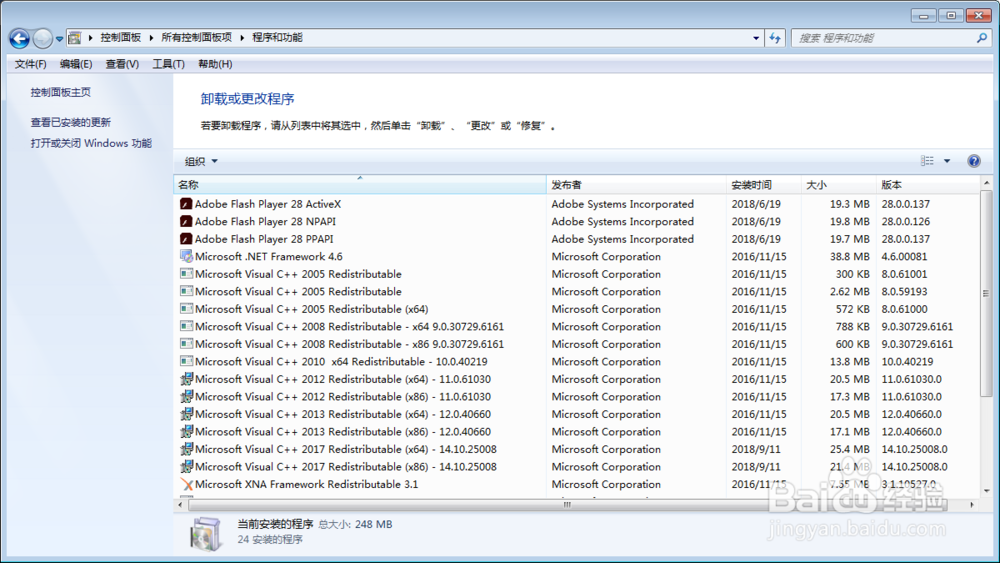Image resolution: width=1000 pixels, height=563 pixels.
Task: Open the 组织 dropdown button
Action: [201, 161]
